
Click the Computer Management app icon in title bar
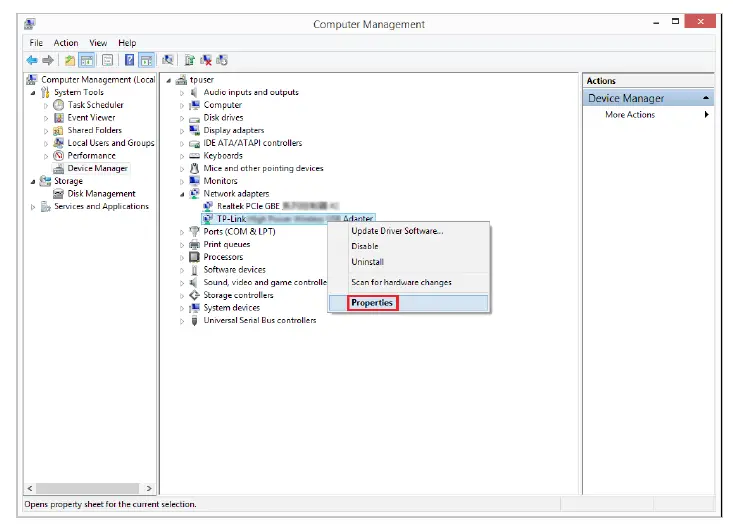pos(30,24)
